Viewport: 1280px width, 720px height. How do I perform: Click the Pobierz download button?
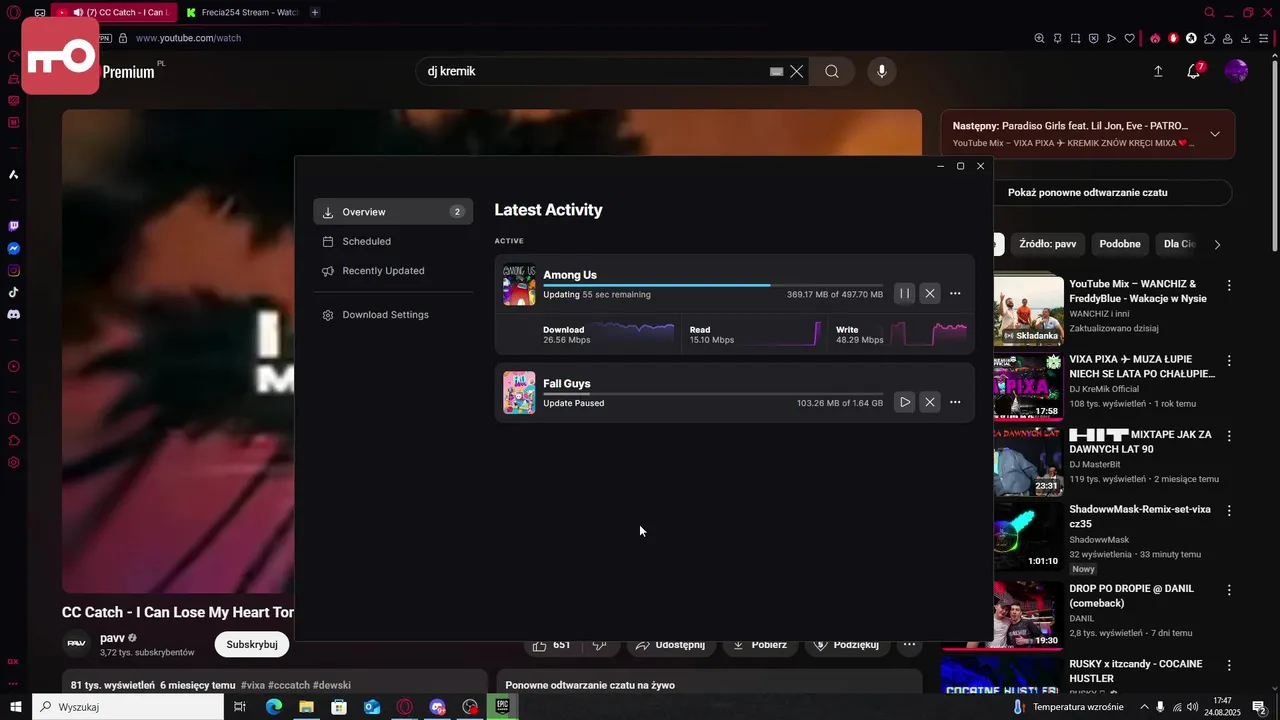[760, 645]
